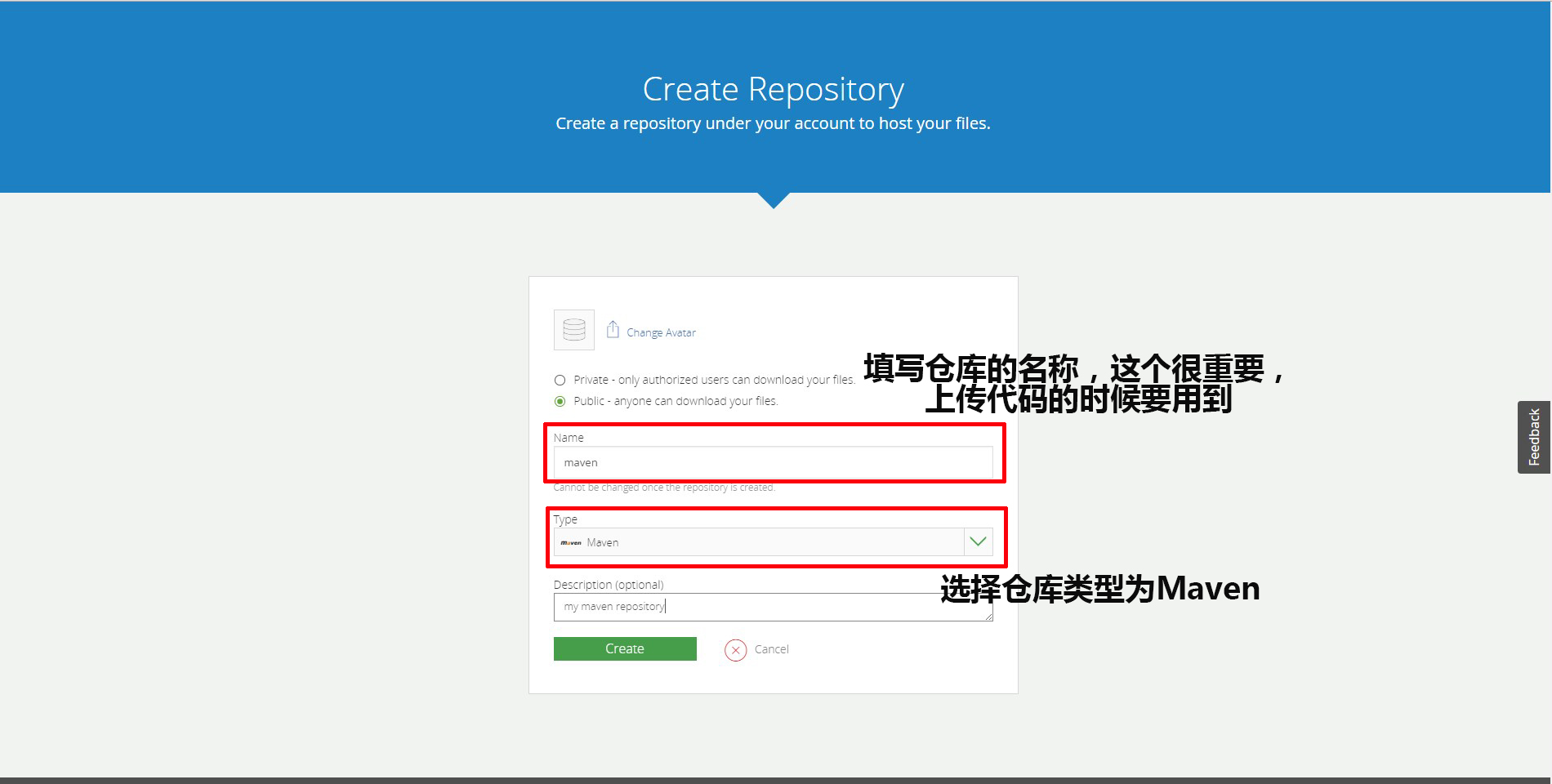This screenshot has width=1552, height=784.
Task: Click the Maven logo in Type field
Action: pos(571,542)
